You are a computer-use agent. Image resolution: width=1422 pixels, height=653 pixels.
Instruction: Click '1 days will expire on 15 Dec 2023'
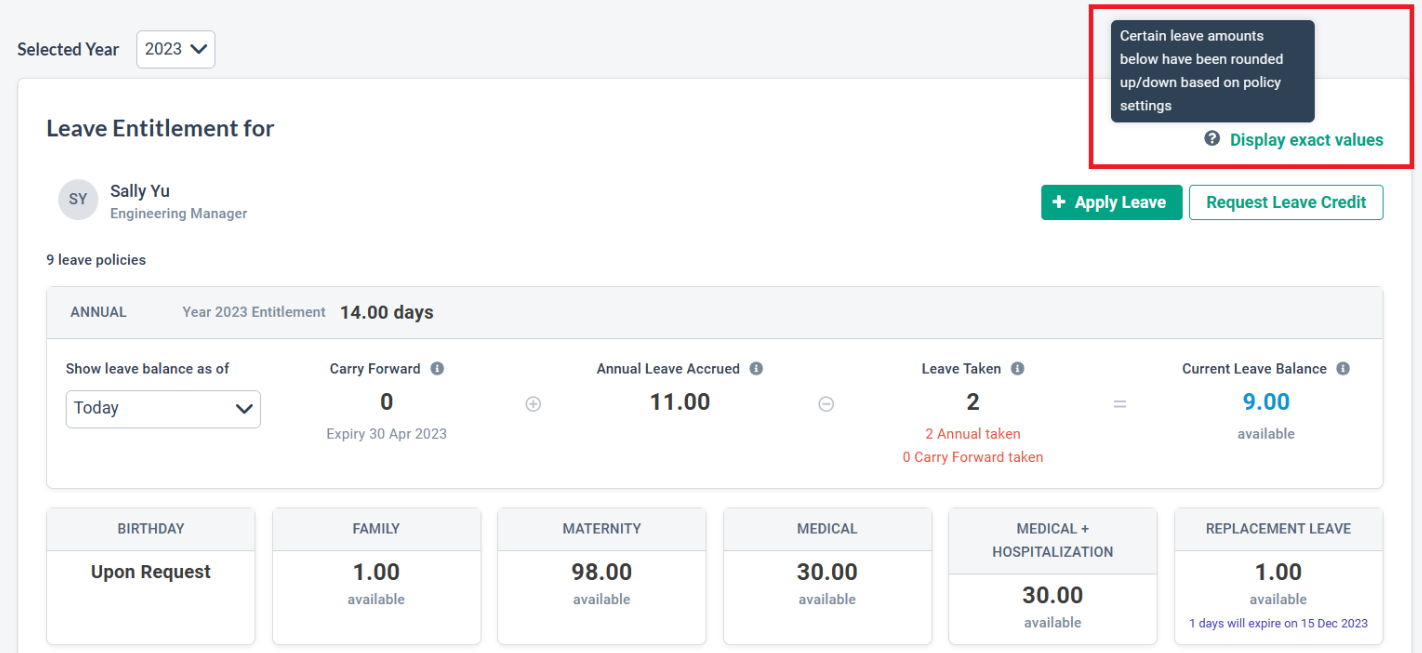pyautogui.click(x=1278, y=623)
